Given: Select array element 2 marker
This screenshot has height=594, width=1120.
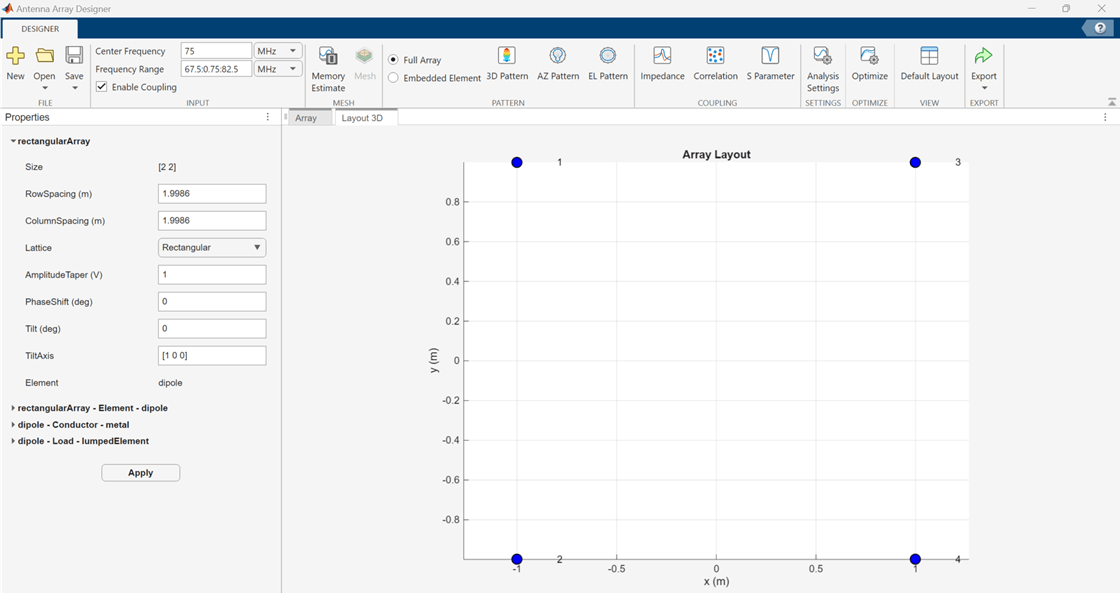Looking at the screenshot, I should click(x=517, y=559).
